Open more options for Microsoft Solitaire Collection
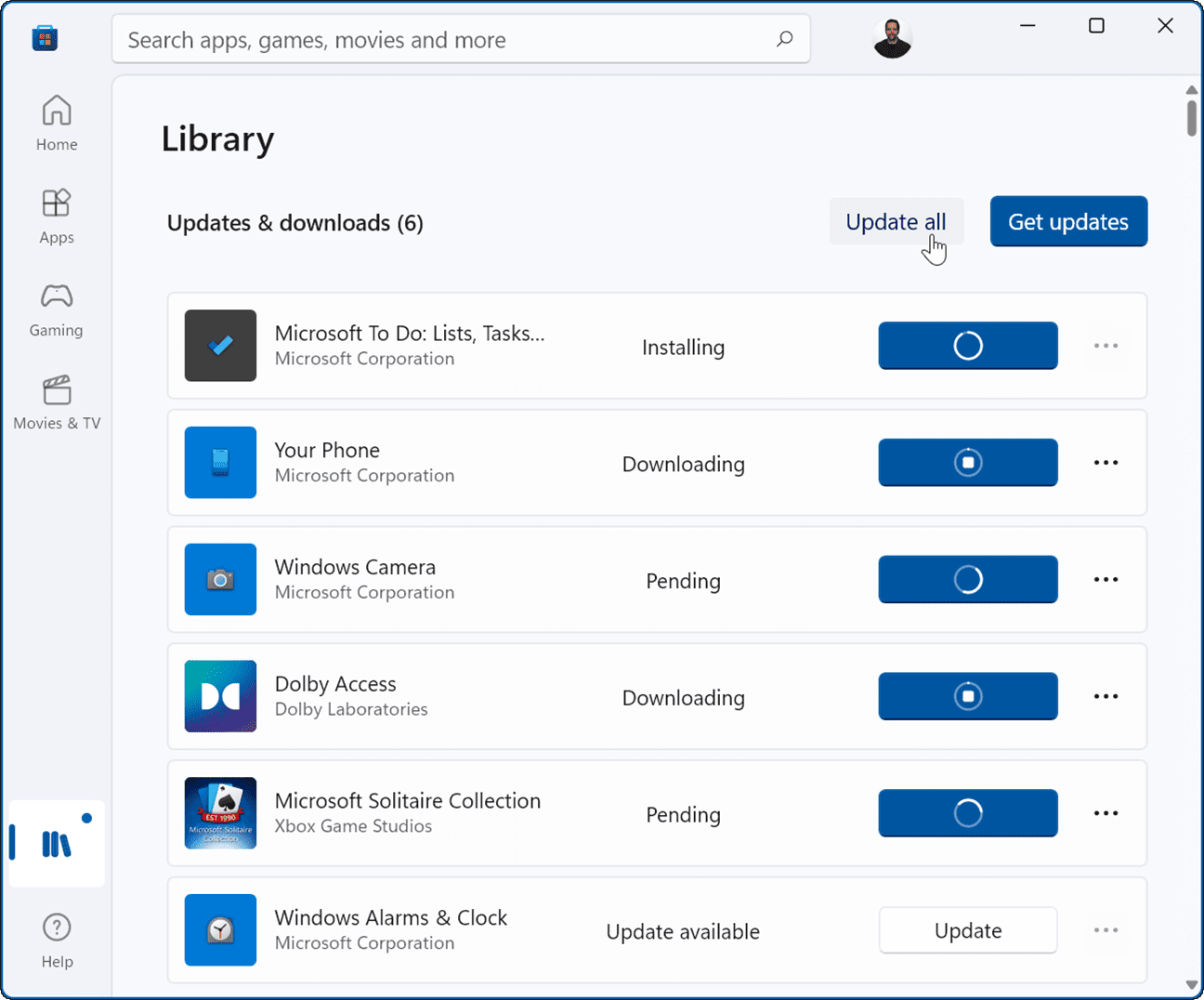The image size is (1204, 1000). point(1106,812)
